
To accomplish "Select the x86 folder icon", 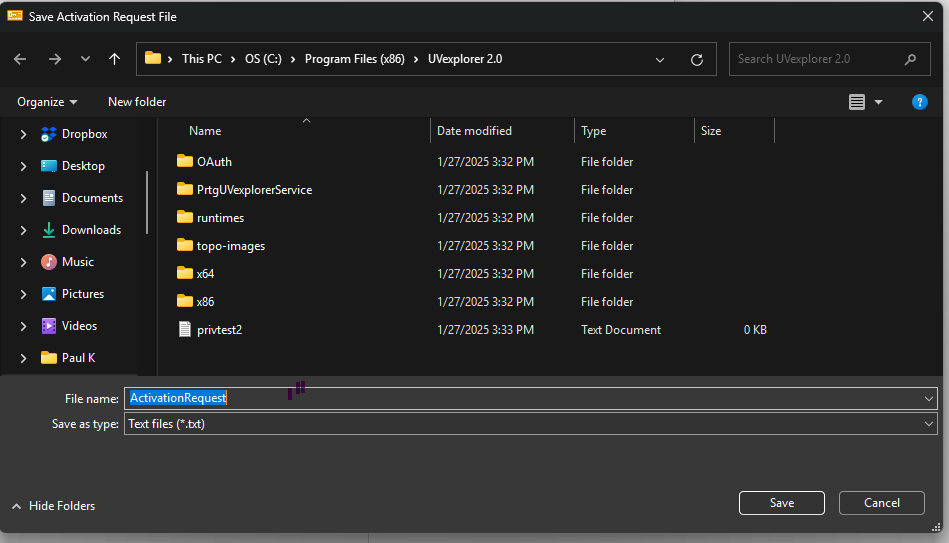I will click(x=185, y=301).
